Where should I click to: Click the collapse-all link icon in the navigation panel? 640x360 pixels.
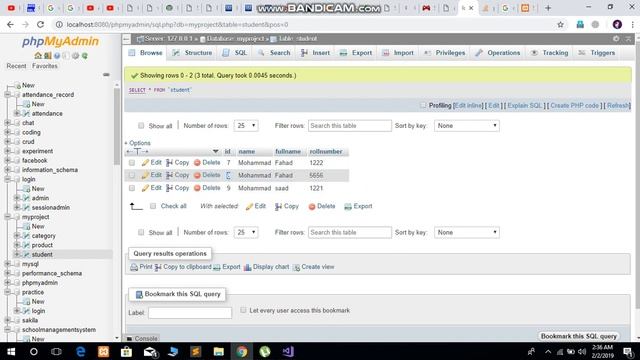[106, 75]
